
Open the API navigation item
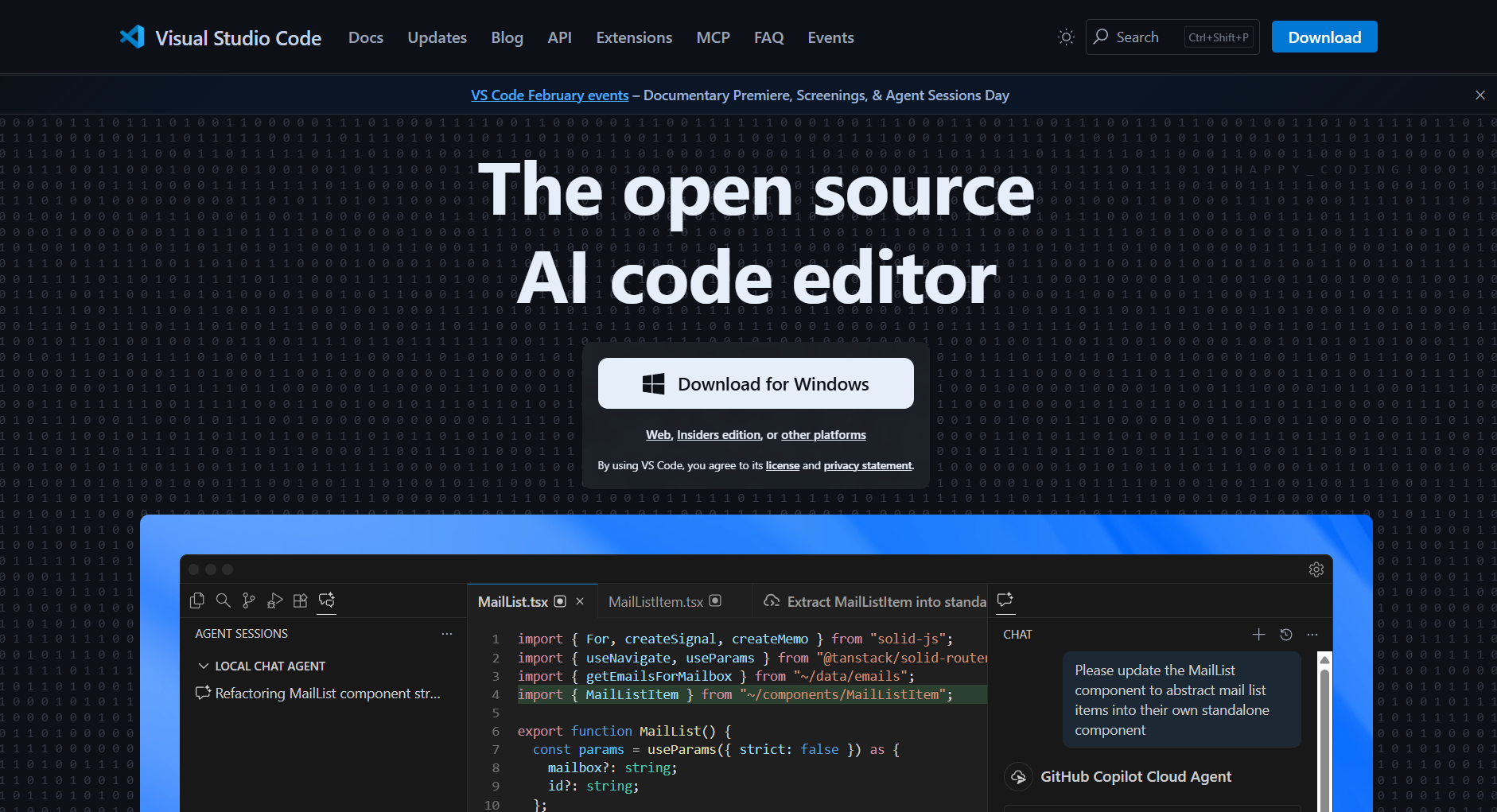(559, 37)
